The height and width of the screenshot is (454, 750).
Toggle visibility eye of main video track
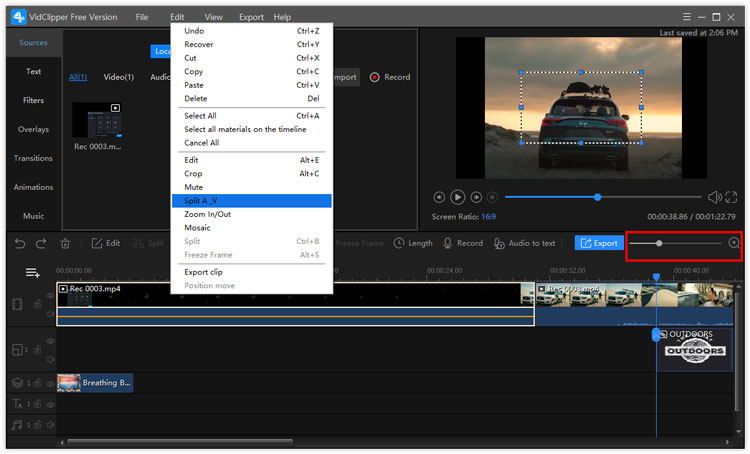tap(50, 296)
